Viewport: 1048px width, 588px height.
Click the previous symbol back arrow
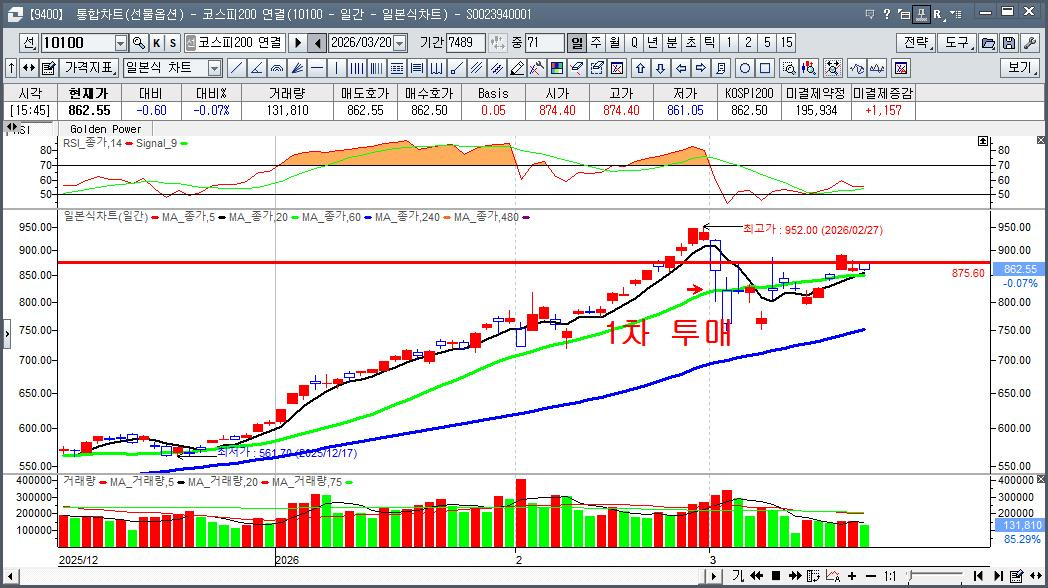click(x=317, y=43)
